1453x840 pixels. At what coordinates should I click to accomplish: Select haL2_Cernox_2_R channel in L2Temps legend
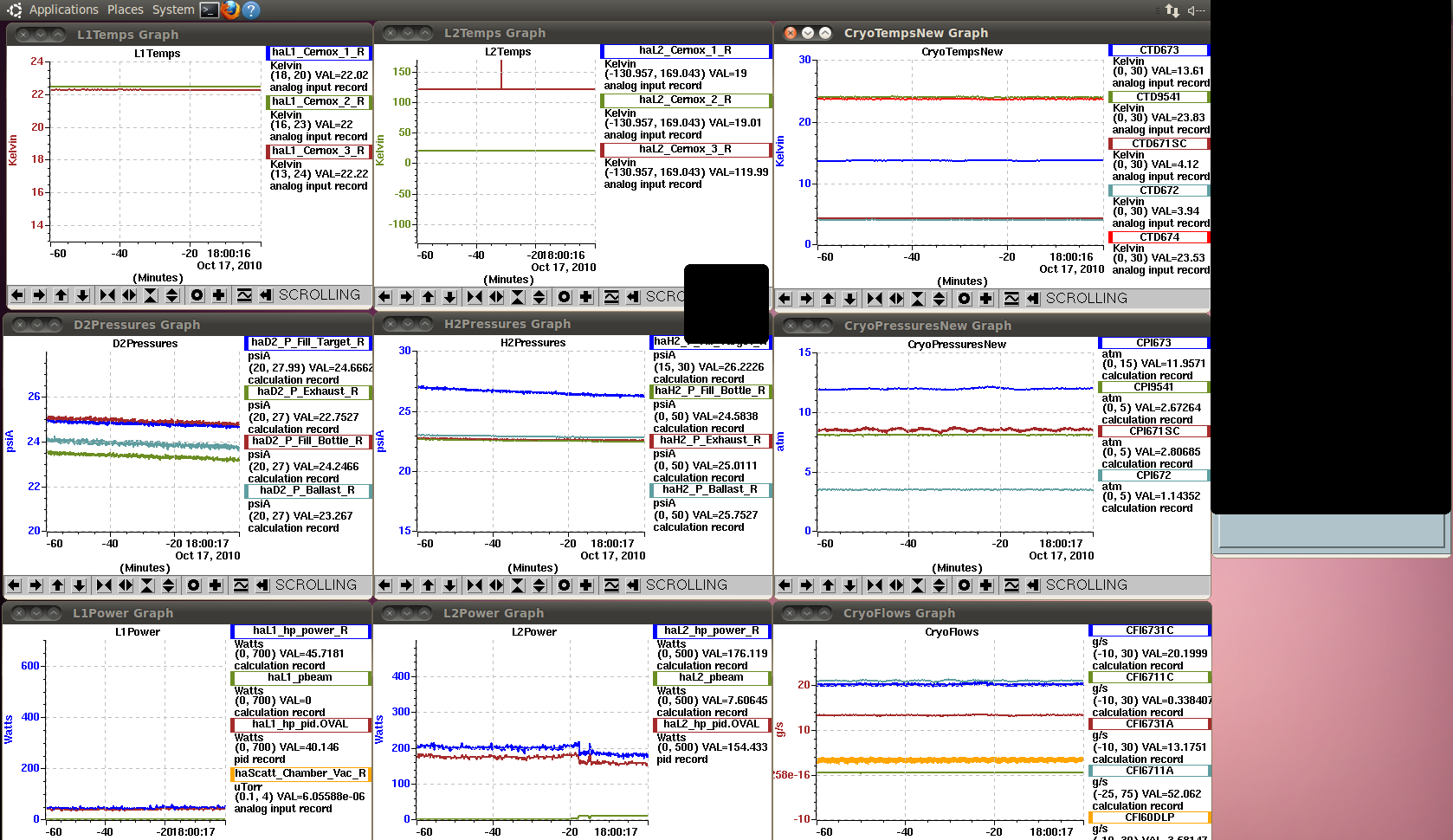coord(685,100)
